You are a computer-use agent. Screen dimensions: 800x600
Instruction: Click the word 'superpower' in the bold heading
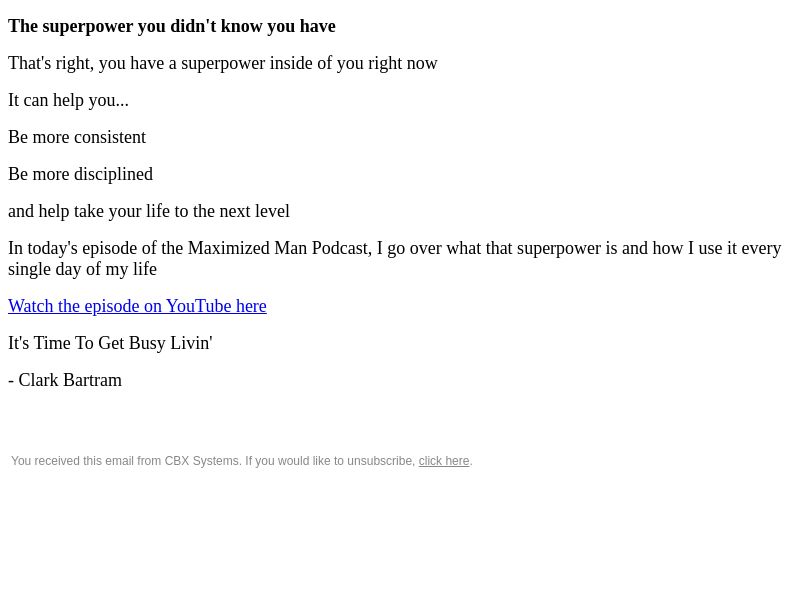(87, 26)
